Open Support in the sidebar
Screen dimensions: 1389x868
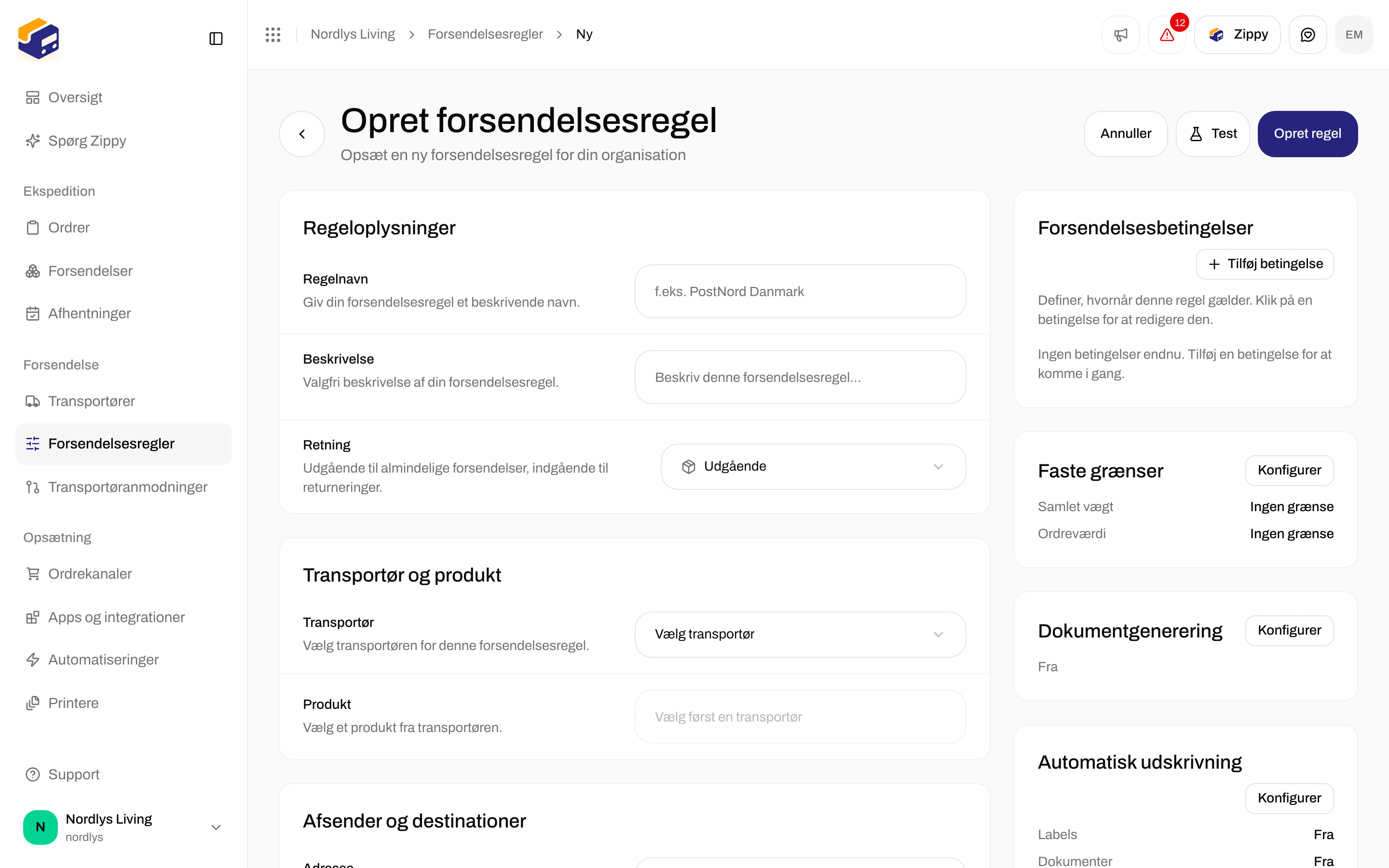(123, 774)
